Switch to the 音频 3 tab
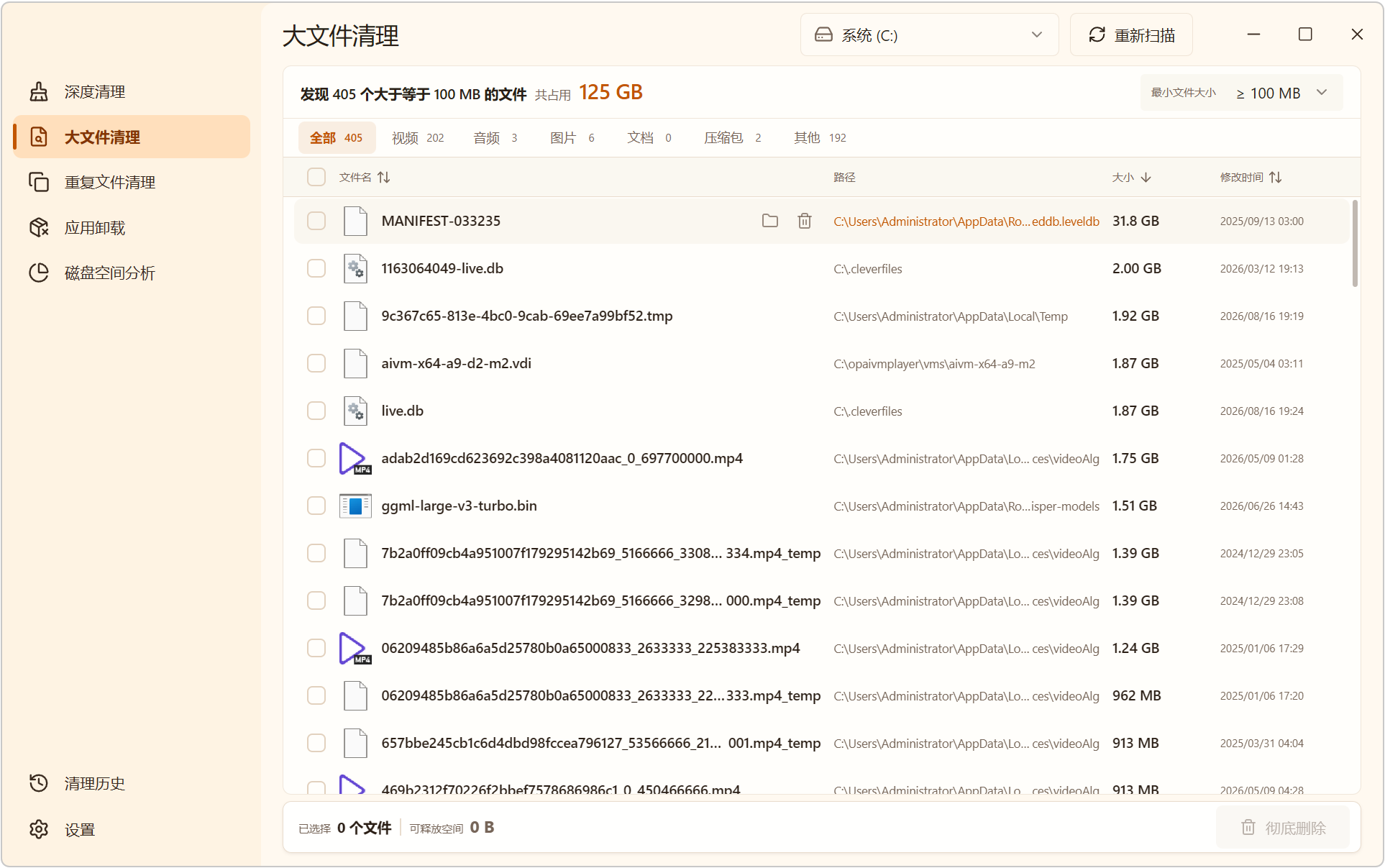The width and height of the screenshot is (1385, 868). click(x=495, y=137)
